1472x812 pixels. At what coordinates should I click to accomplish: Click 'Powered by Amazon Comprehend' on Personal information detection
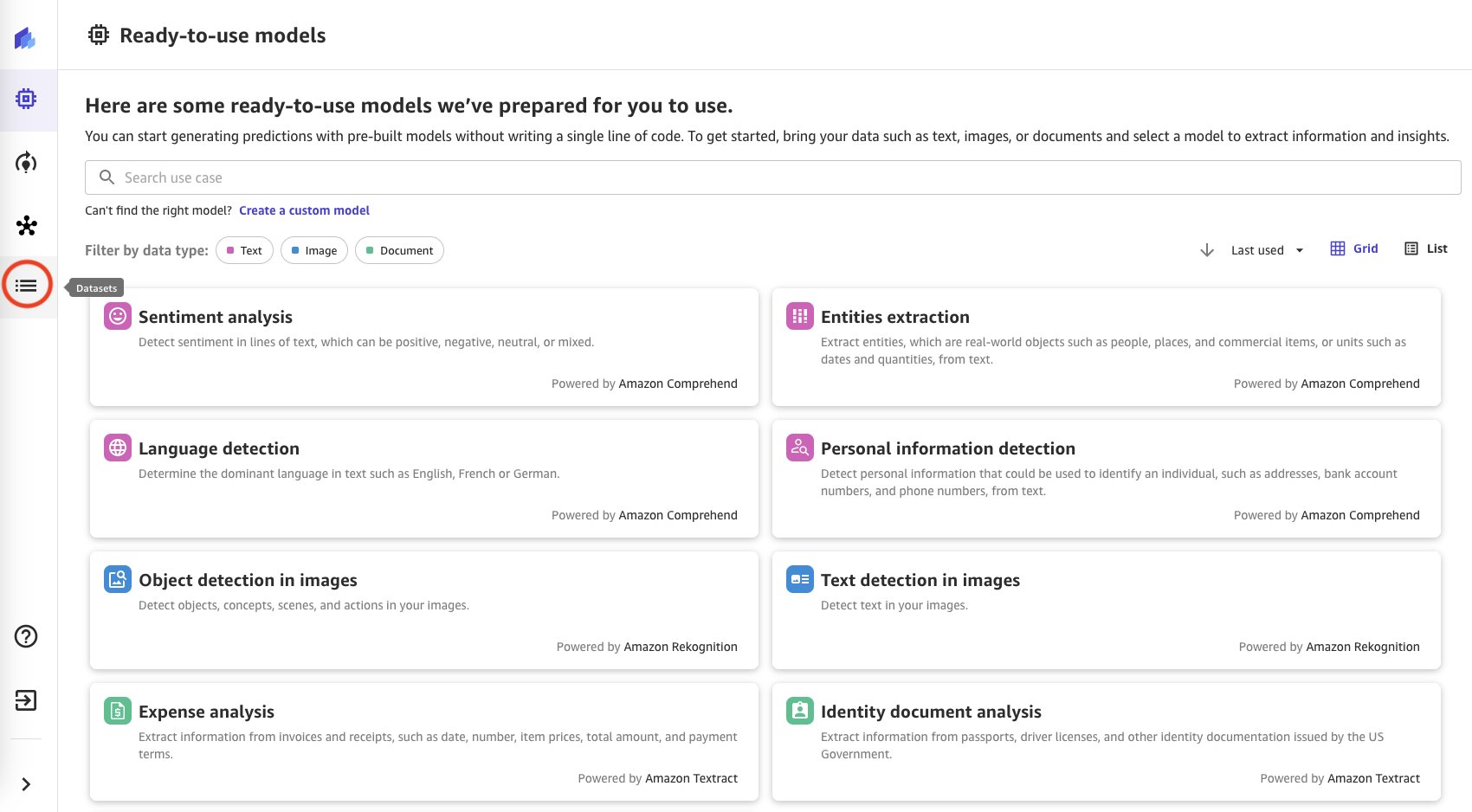tap(1327, 515)
